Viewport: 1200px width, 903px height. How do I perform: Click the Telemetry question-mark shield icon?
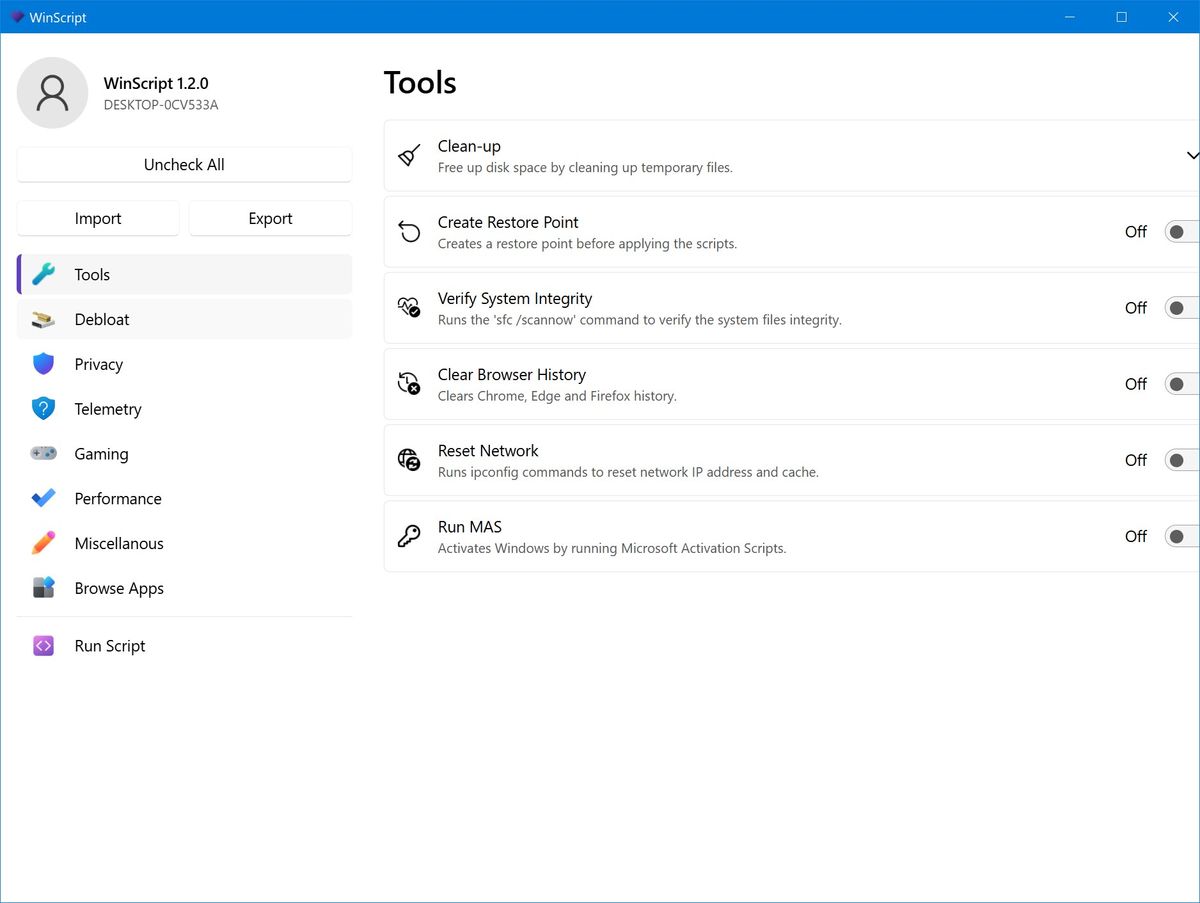click(x=43, y=409)
